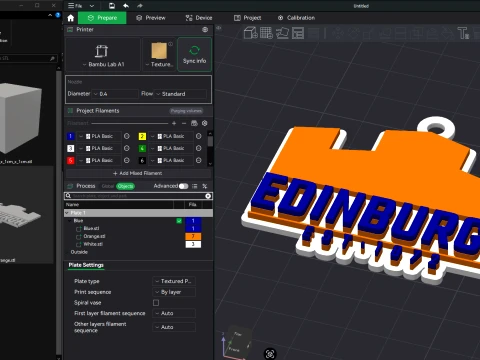Click the red filament 5 color swatch

coord(71,160)
